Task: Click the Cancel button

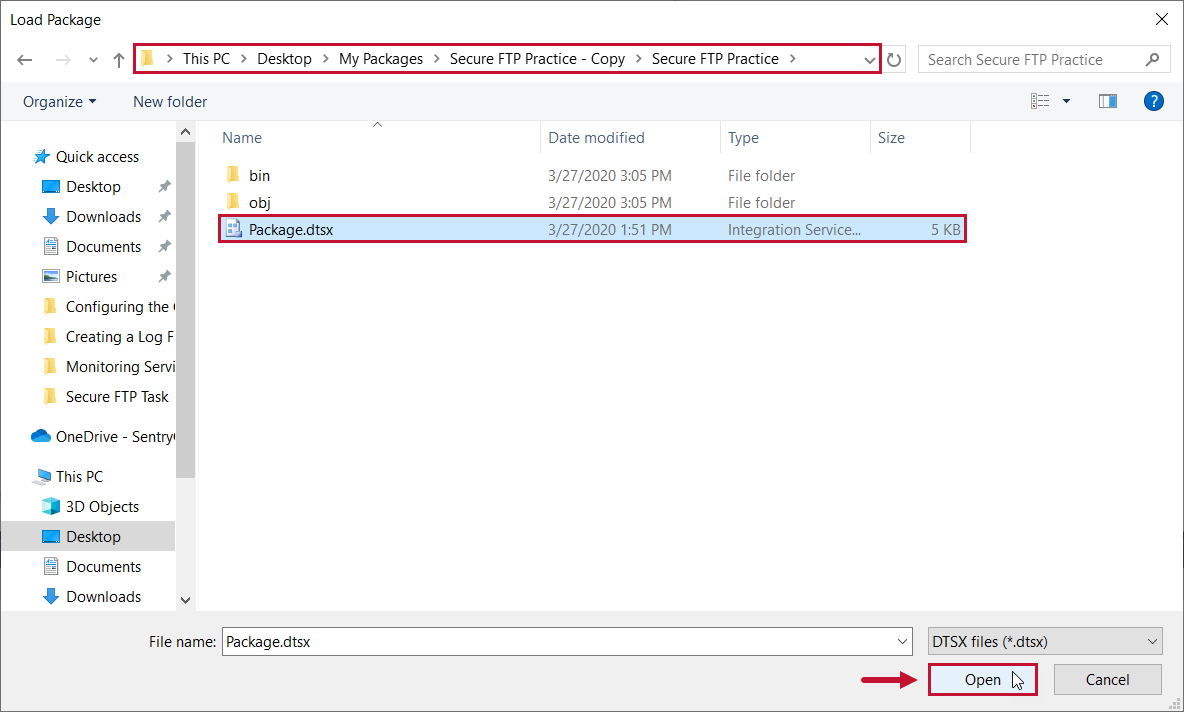Action: click(x=1107, y=679)
